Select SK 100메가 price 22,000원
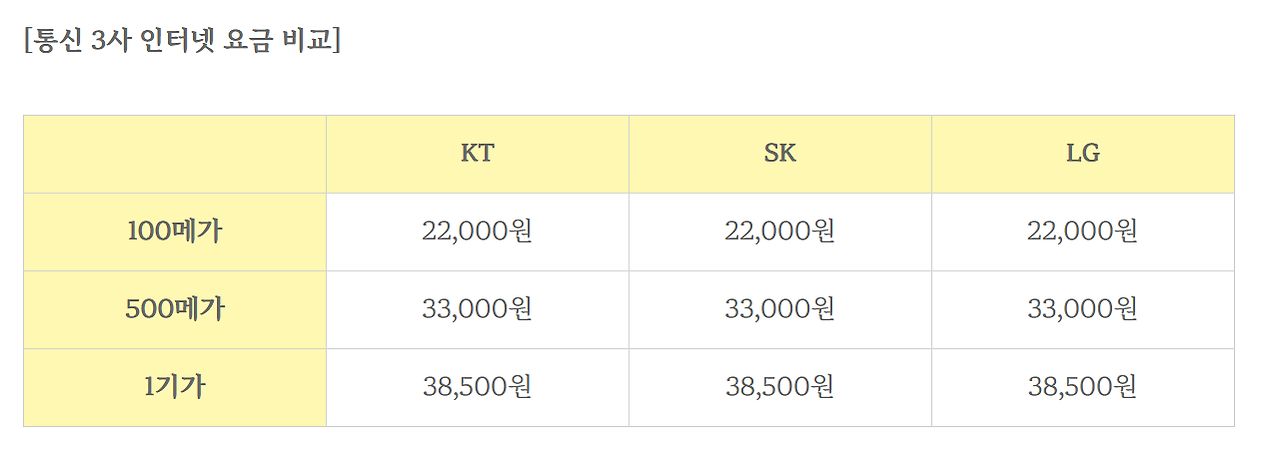Screen dimensions: 1280x465 (x=780, y=232)
